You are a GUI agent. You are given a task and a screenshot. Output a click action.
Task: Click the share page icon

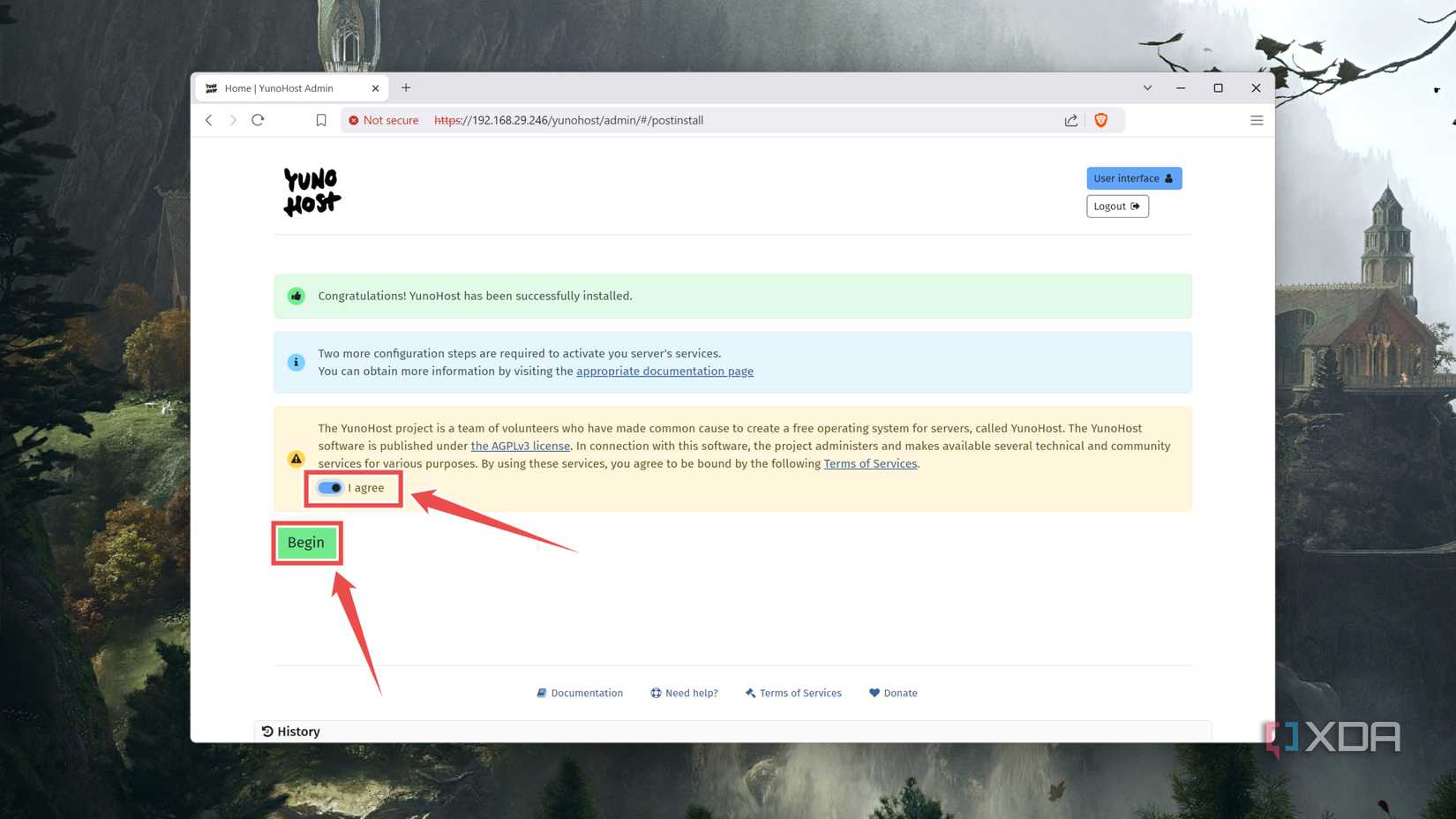[x=1070, y=120]
